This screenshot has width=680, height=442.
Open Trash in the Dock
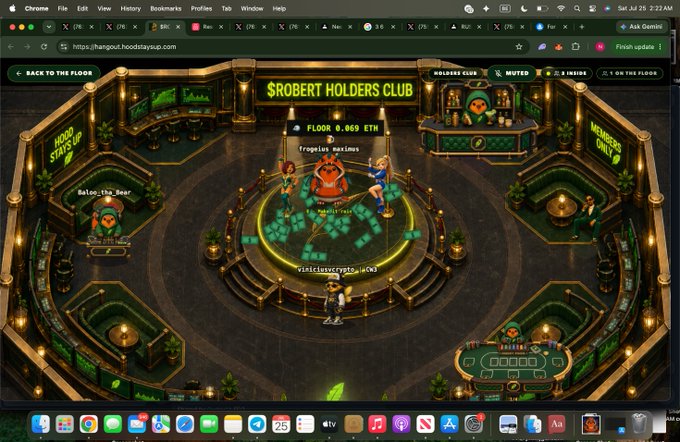[639, 424]
